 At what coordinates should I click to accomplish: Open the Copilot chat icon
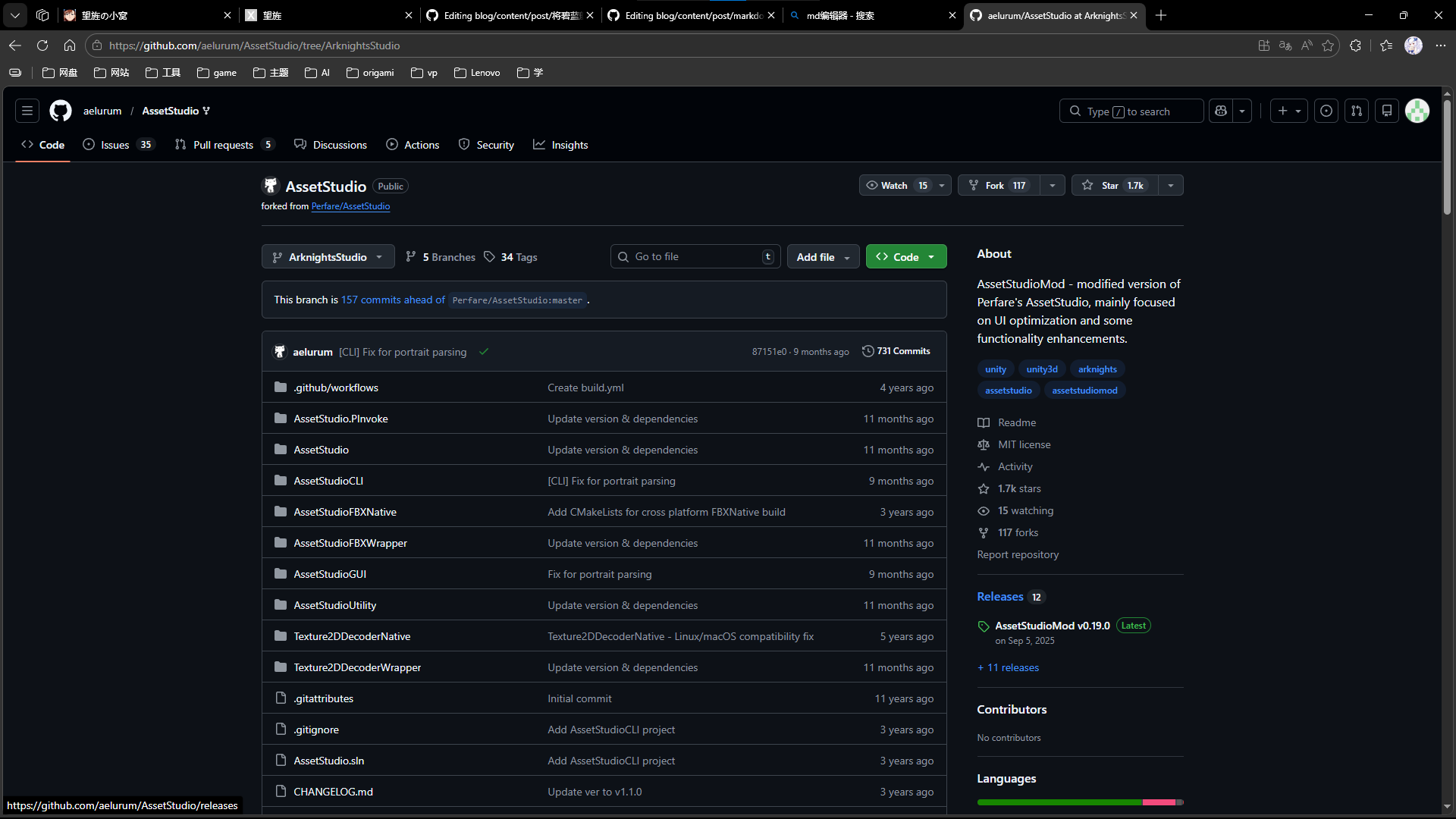(x=1221, y=111)
